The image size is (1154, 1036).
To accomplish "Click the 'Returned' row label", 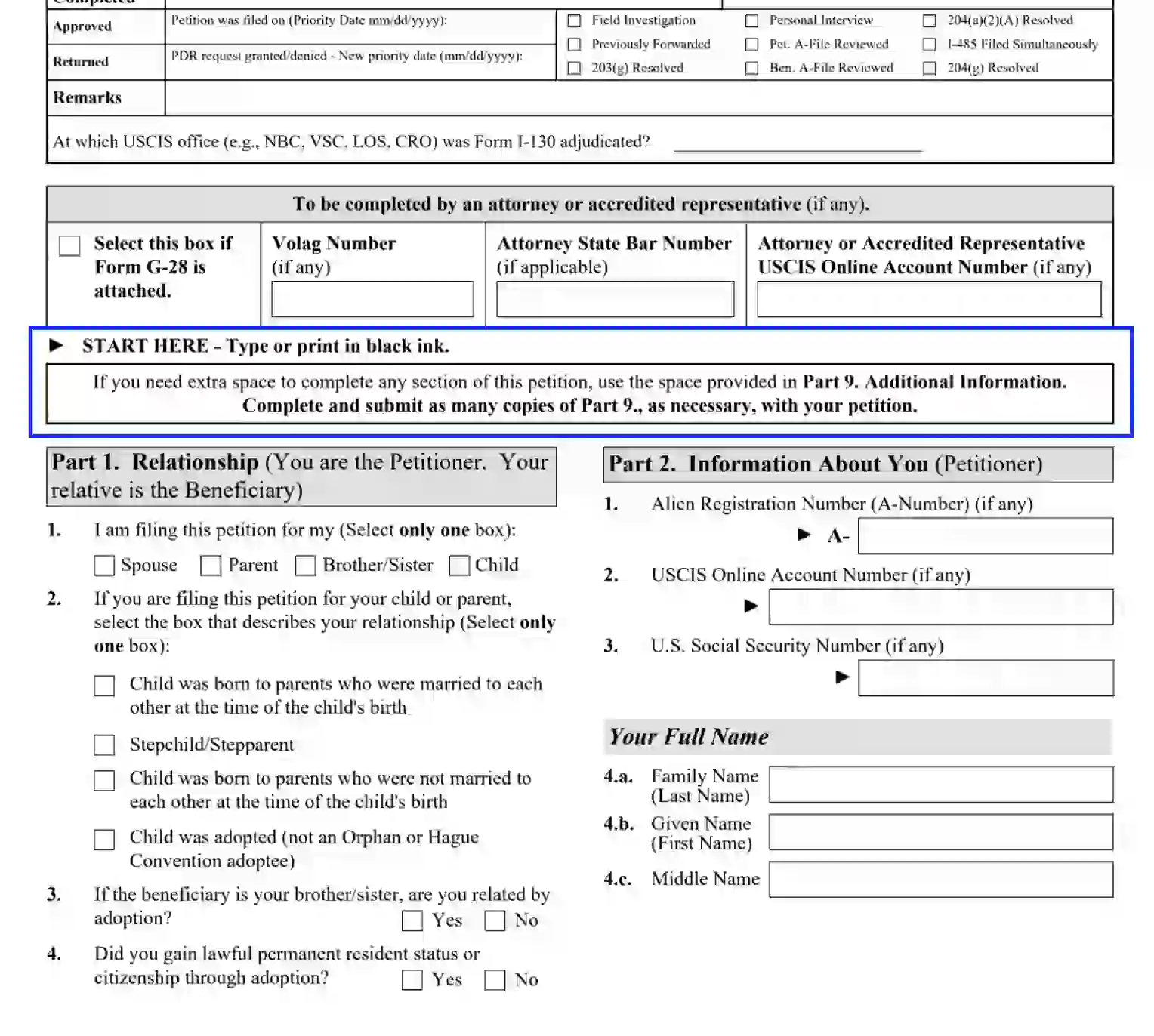I will [81, 62].
